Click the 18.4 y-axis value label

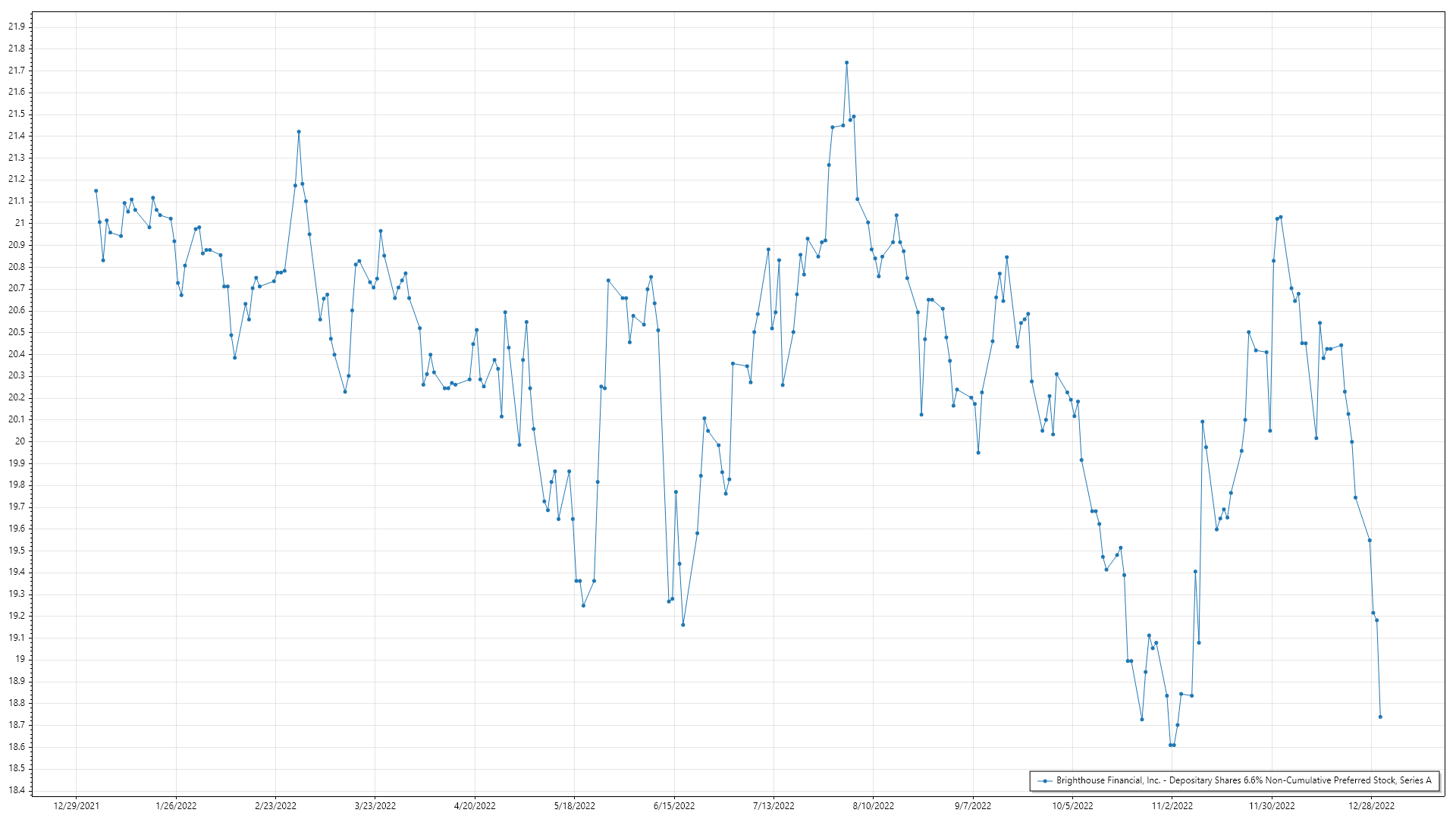(x=17, y=790)
